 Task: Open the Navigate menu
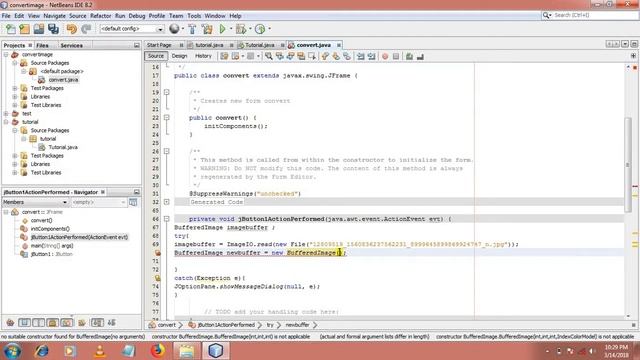tap(54, 16)
